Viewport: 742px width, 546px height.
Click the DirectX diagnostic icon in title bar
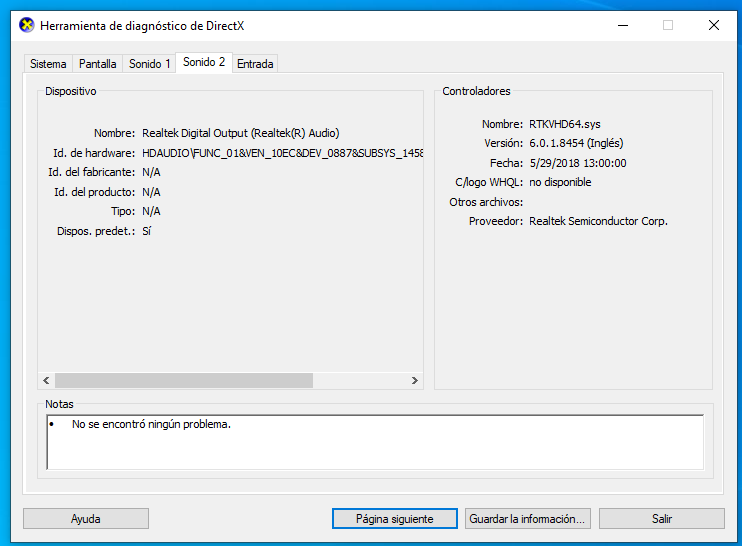27,25
